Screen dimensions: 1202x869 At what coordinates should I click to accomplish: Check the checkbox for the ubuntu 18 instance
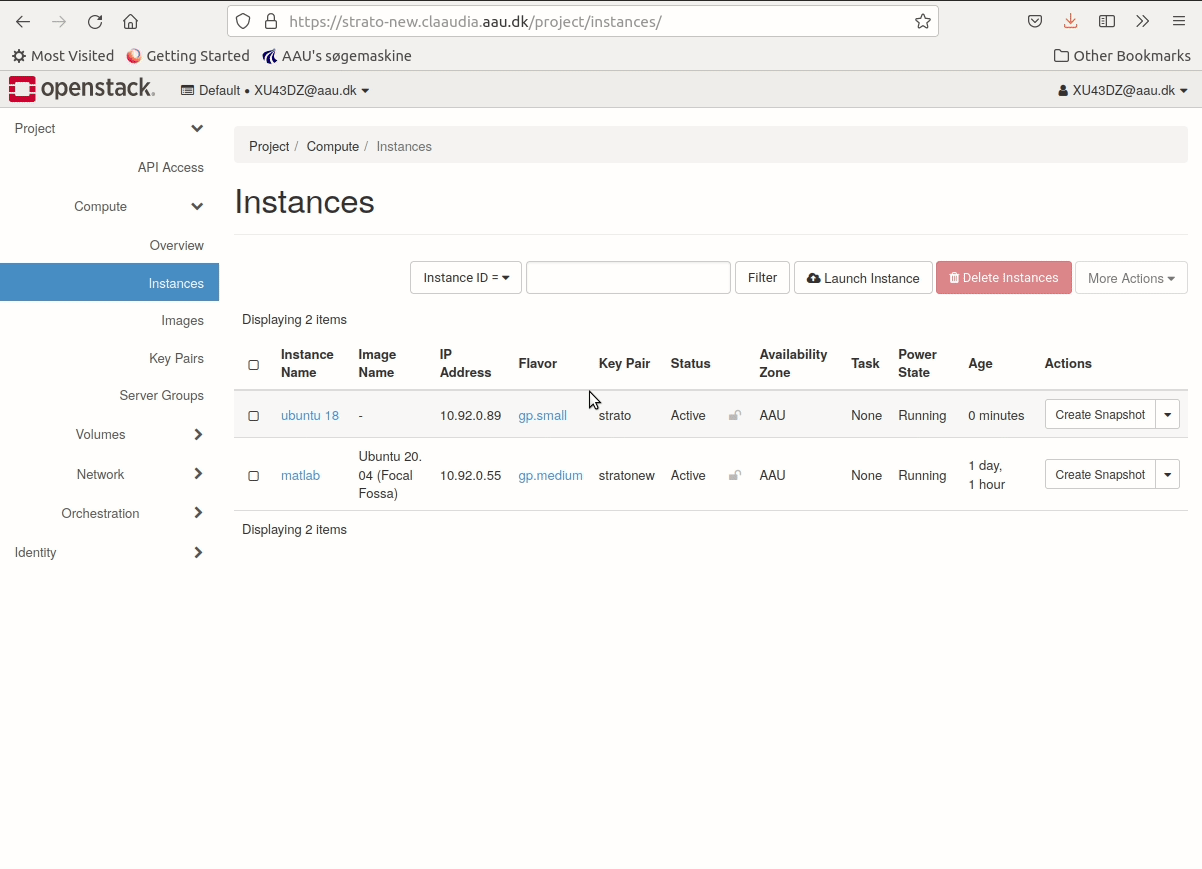[253, 416]
